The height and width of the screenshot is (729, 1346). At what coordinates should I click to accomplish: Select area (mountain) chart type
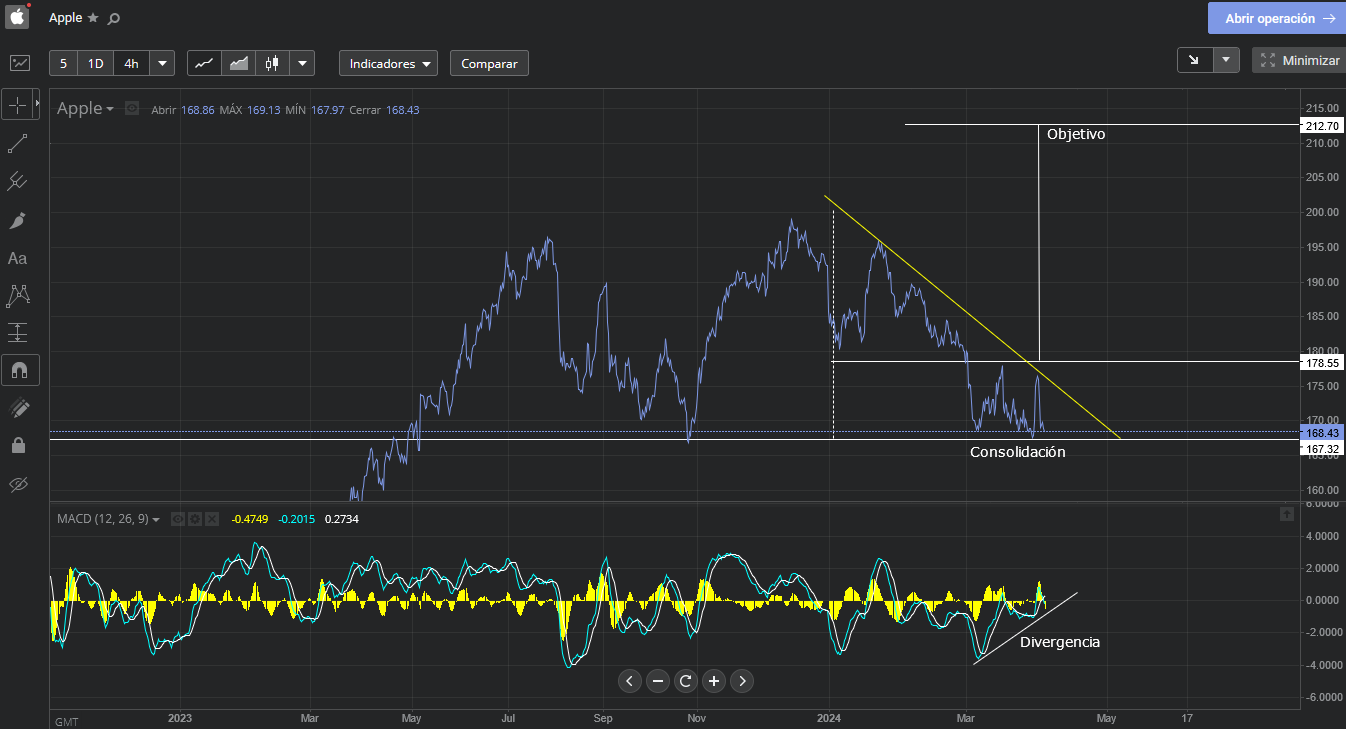click(238, 63)
